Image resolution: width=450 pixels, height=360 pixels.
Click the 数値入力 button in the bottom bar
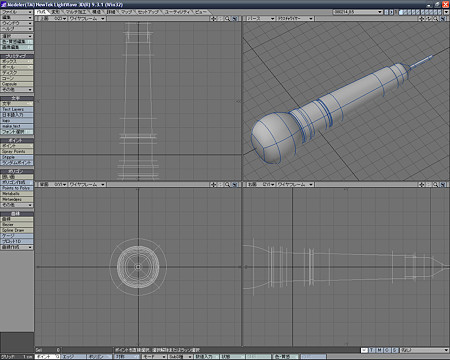tap(206, 357)
